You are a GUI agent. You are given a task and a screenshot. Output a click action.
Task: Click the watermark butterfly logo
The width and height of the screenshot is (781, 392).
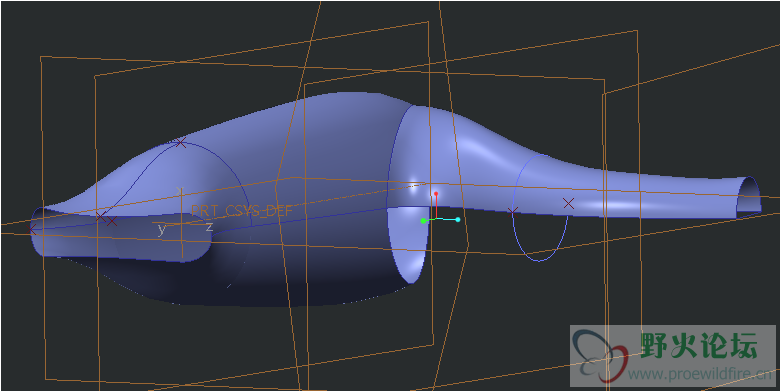click(x=600, y=357)
